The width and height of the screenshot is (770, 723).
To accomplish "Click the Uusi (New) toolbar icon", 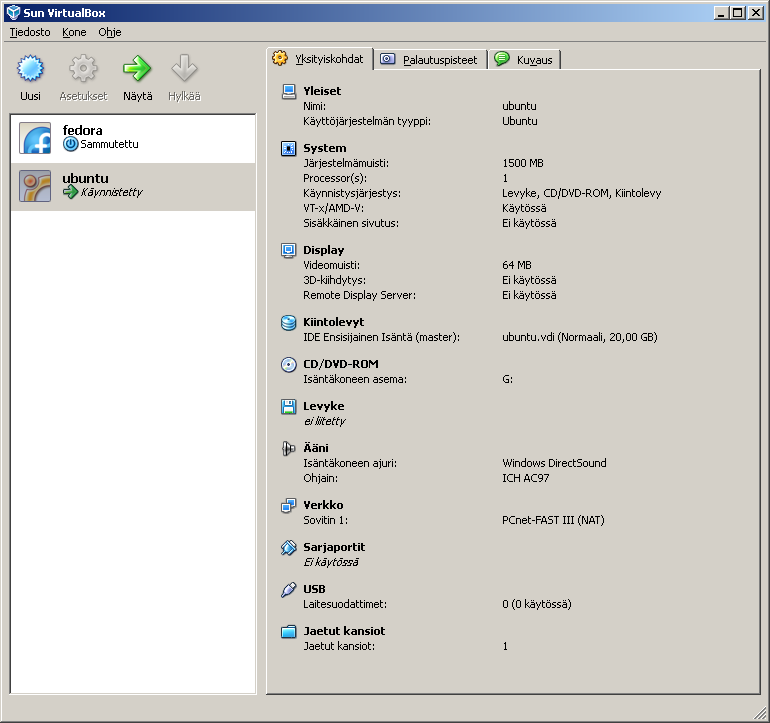I will click(31, 70).
